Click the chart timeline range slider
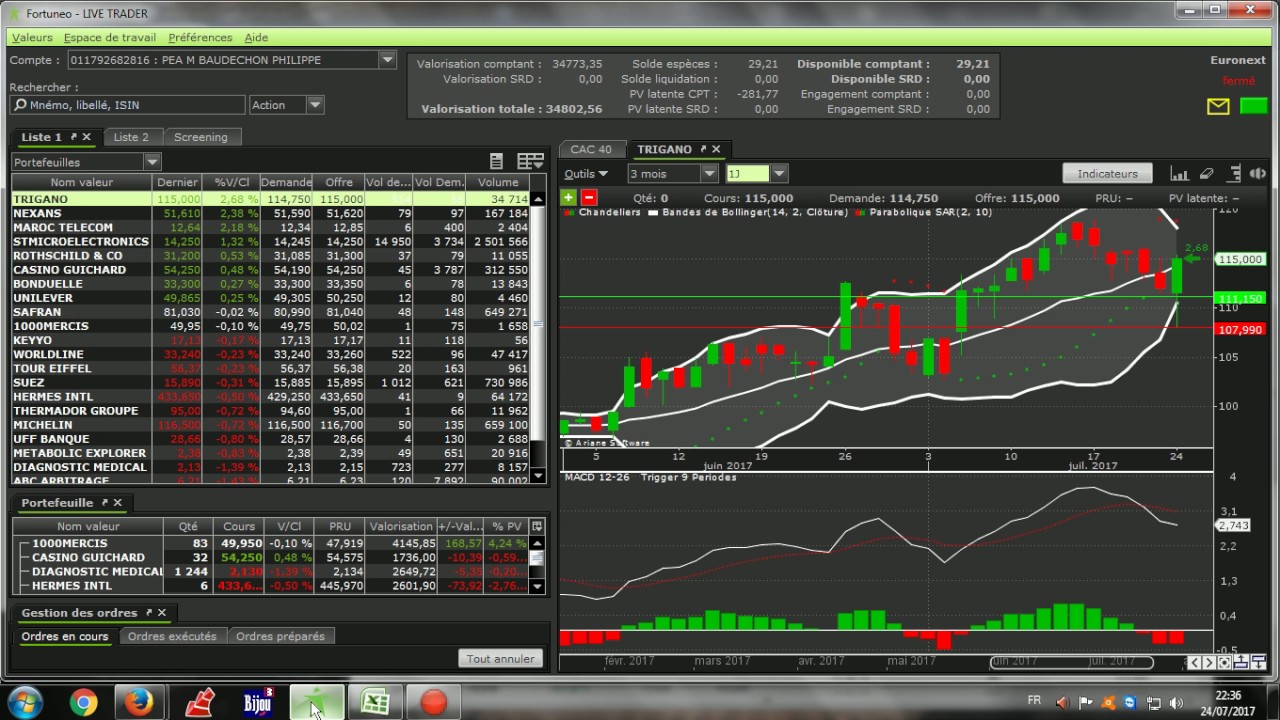 click(x=1070, y=662)
